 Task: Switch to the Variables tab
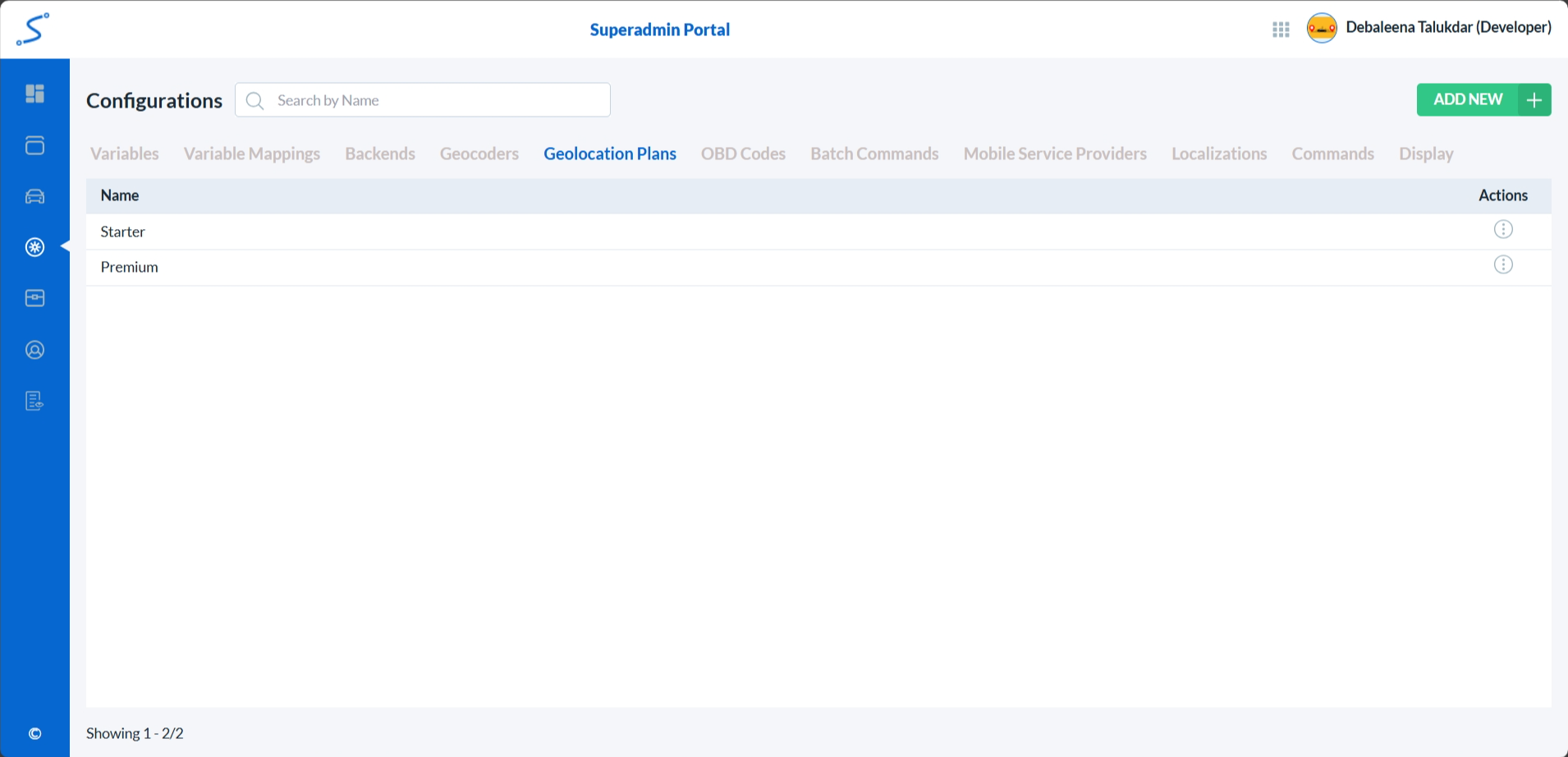point(125,154)
